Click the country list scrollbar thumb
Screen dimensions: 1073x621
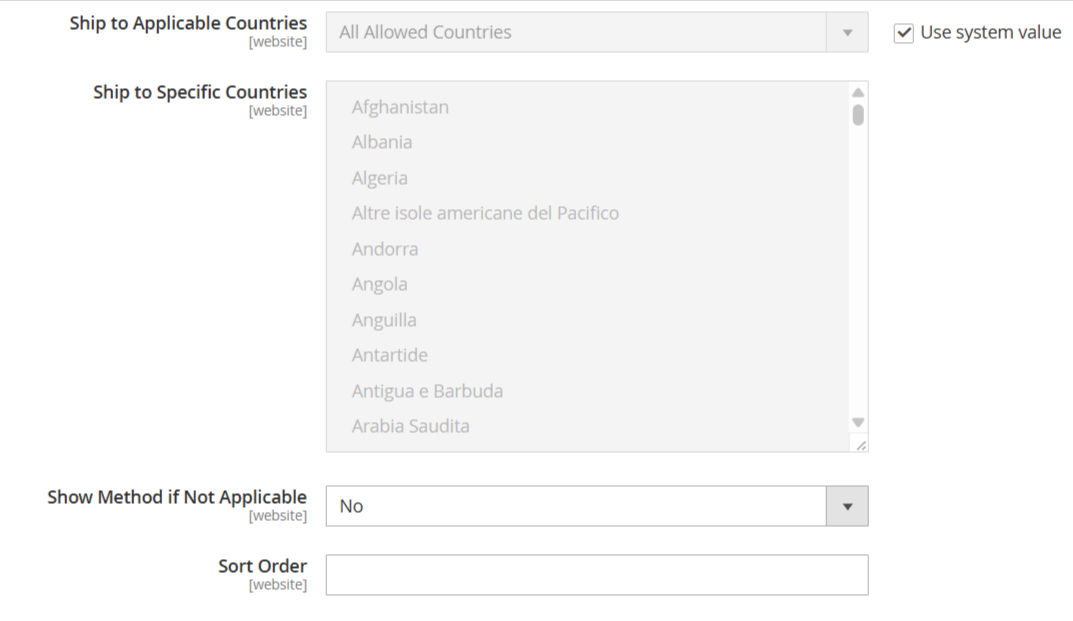(x=858, y=114)
